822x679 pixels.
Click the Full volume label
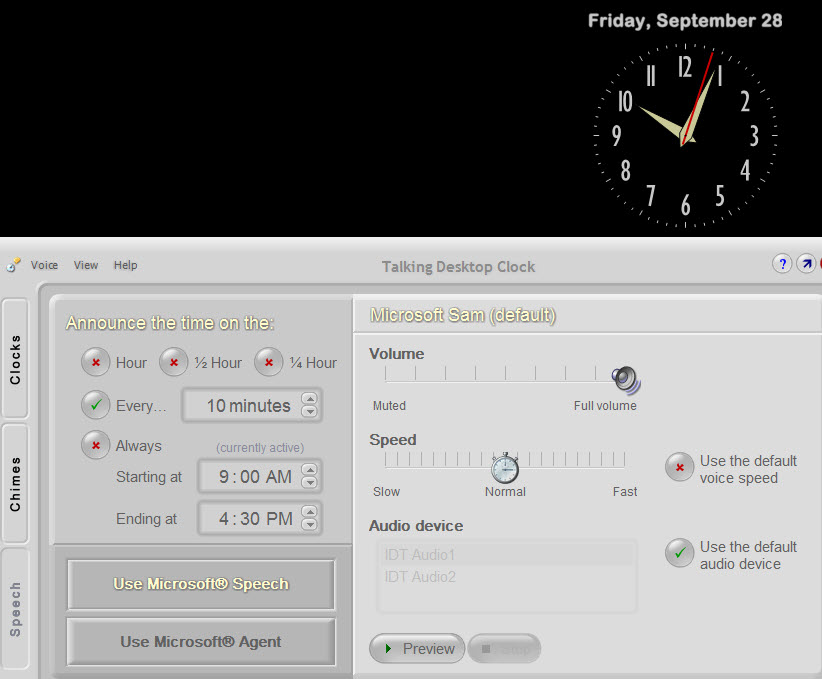(605, 405)
